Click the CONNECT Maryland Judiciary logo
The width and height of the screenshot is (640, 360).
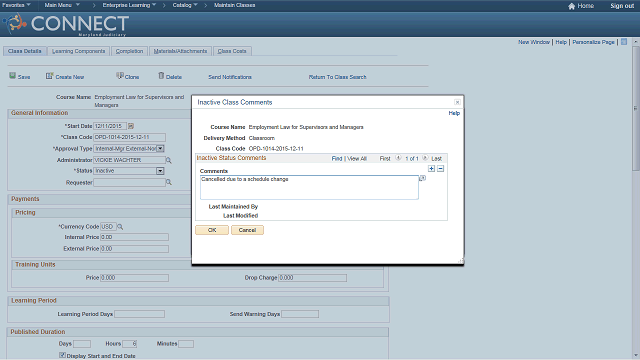click(66, 24)
